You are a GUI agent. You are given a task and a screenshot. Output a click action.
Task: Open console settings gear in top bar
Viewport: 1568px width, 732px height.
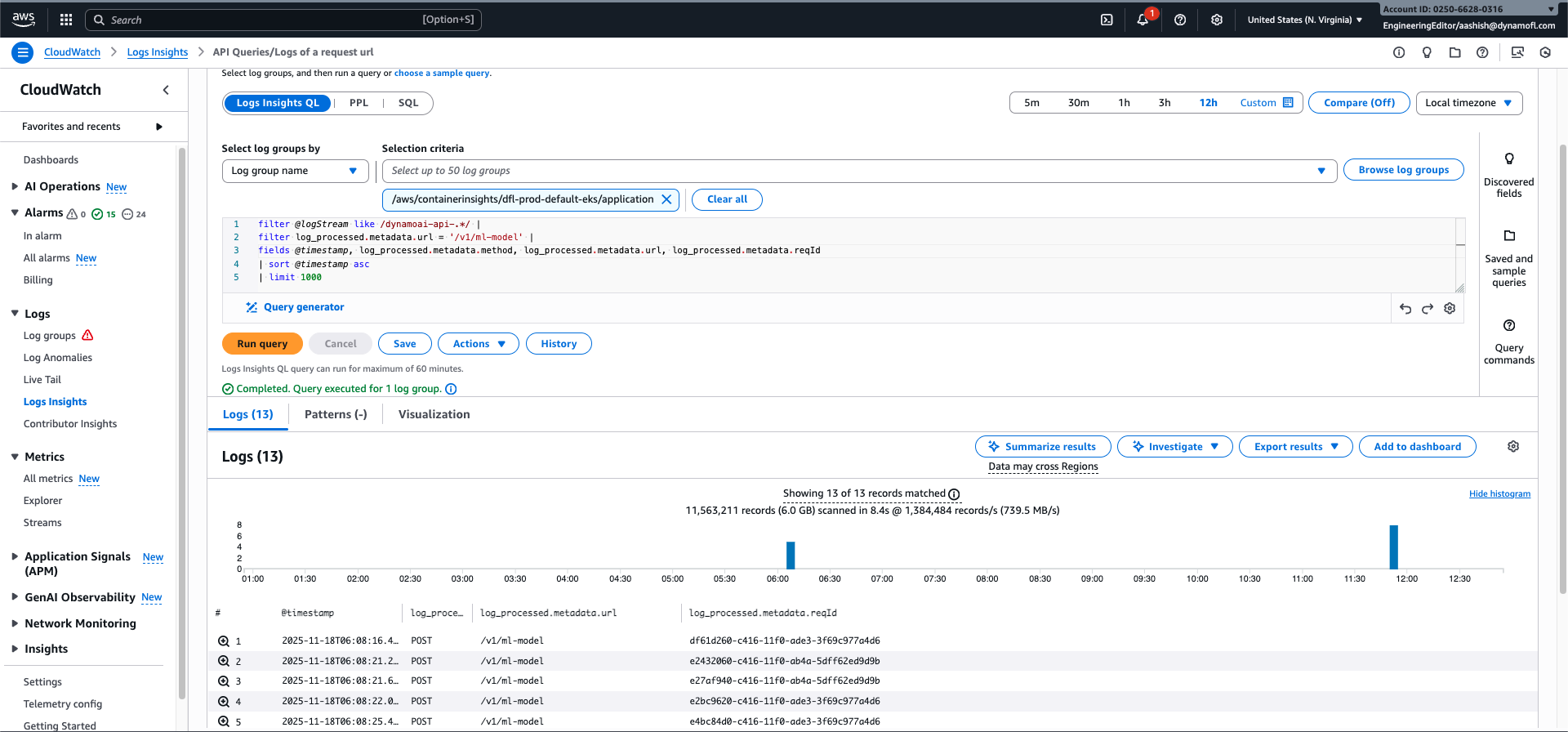click(x=1217, y=20)
